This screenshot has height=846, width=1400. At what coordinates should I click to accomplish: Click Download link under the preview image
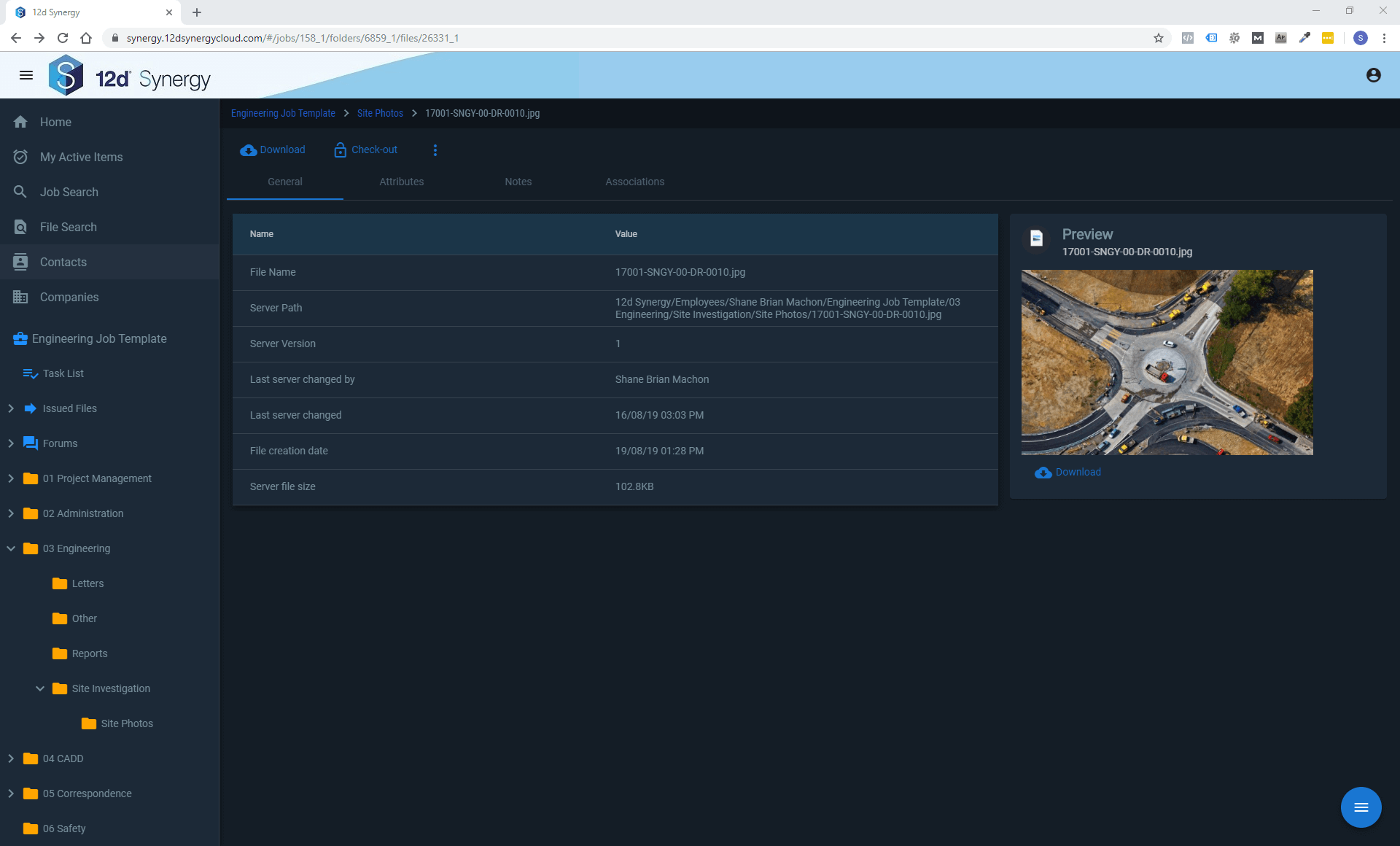point(1077,472)
